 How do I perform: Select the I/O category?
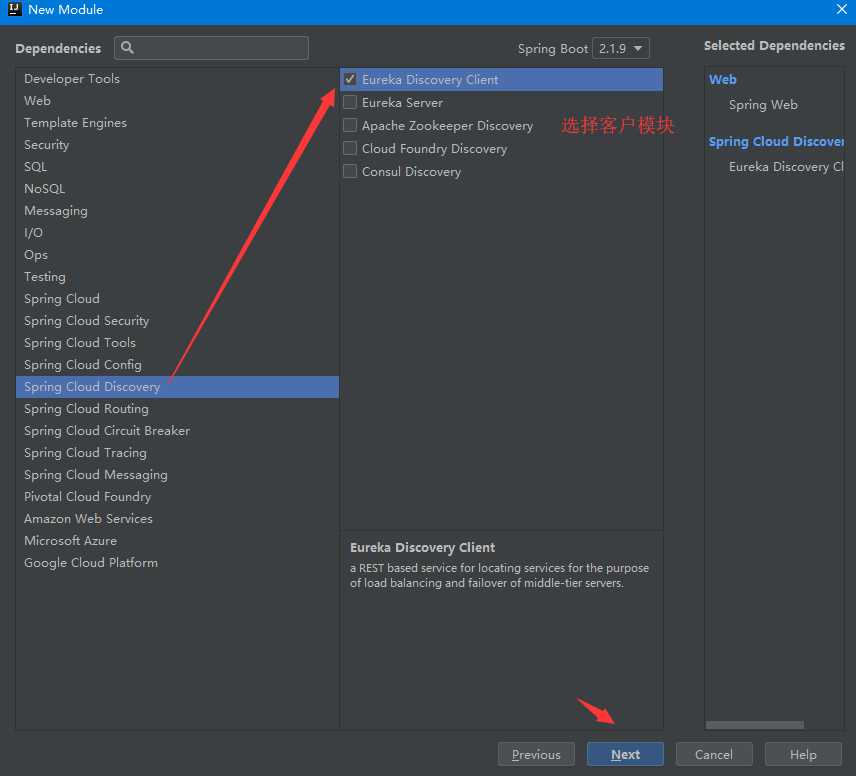(177, 233)
